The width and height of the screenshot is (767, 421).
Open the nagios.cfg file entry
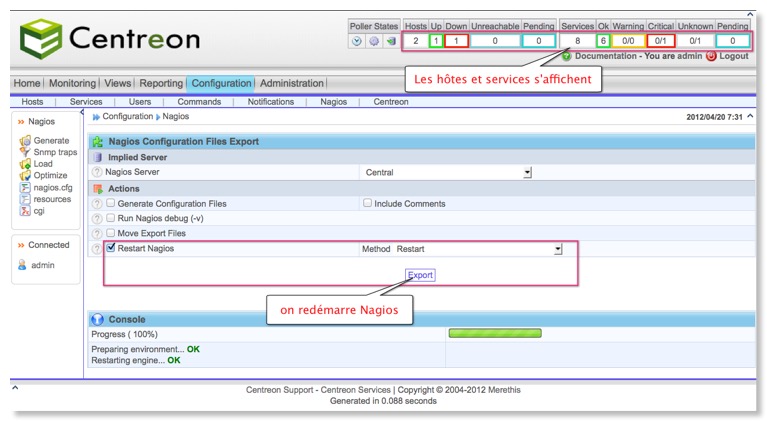click(52, 187)
